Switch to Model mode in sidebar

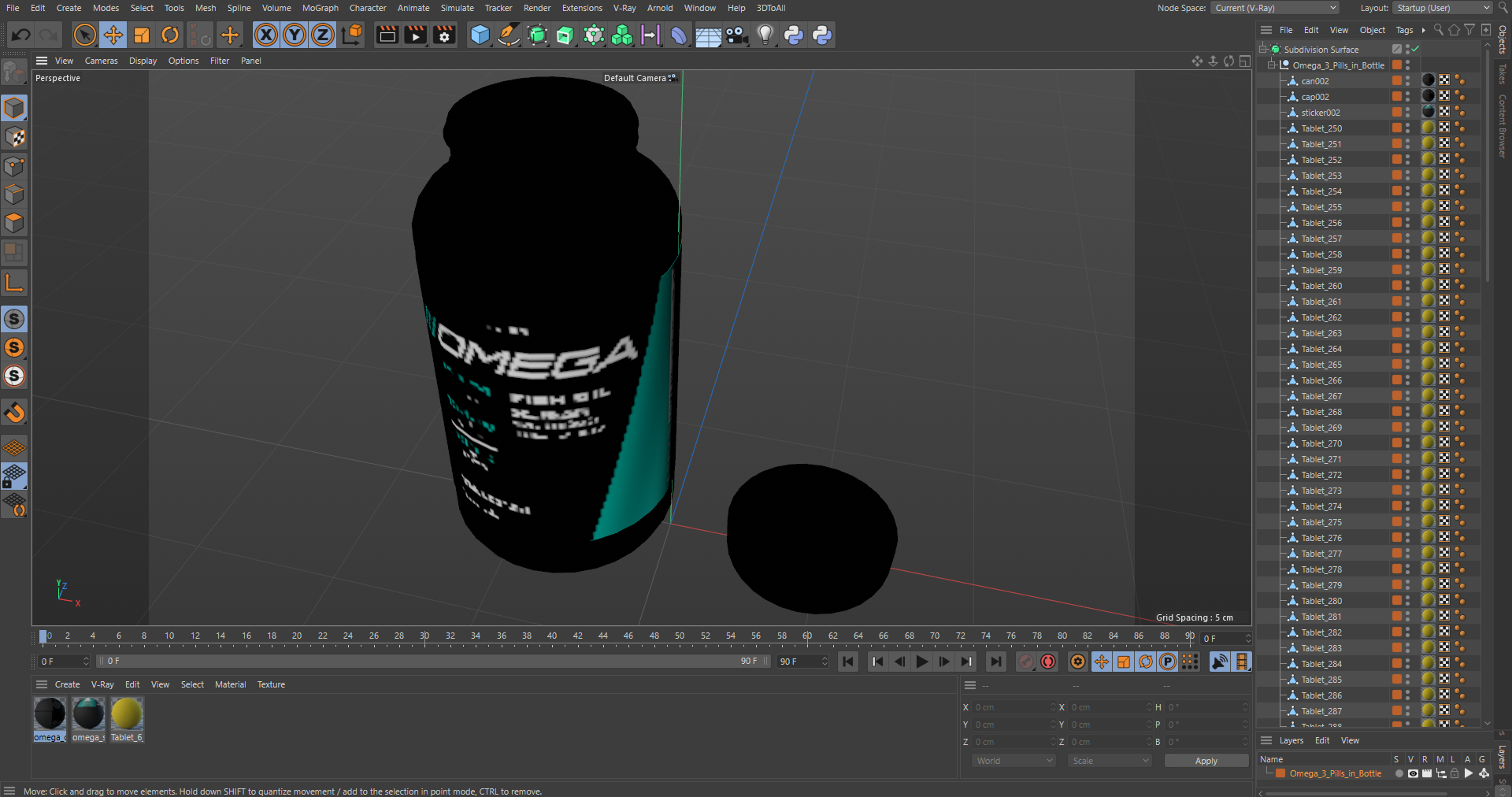tap(14, 108)
